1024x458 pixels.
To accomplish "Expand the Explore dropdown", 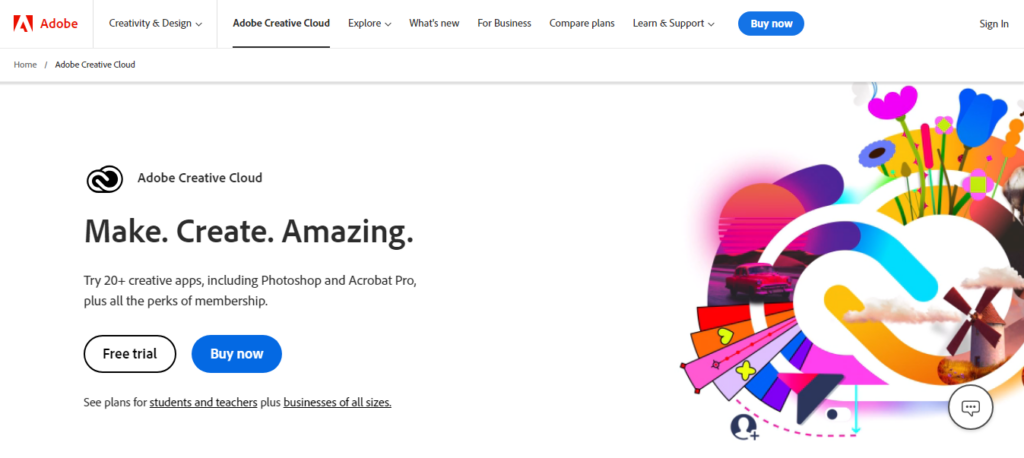I will pos(370,24).
